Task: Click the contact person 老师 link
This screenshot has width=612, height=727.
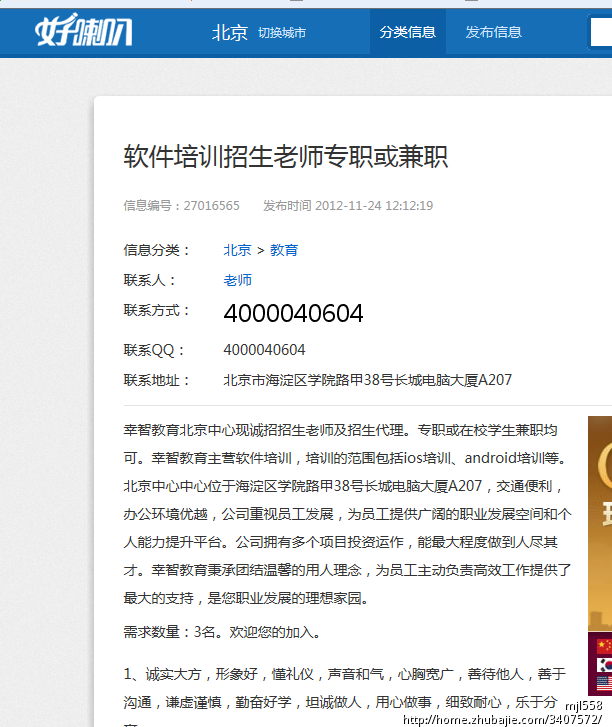Action: [237, 280]
